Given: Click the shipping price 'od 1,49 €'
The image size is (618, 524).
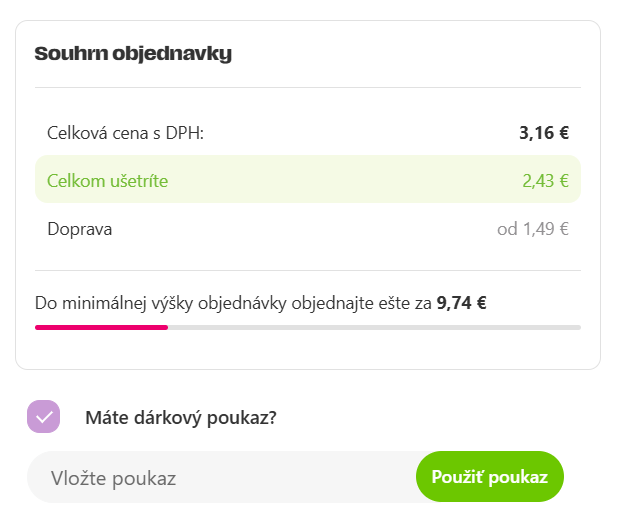Looking at the screenshot, I should click(x=532, y=229).
